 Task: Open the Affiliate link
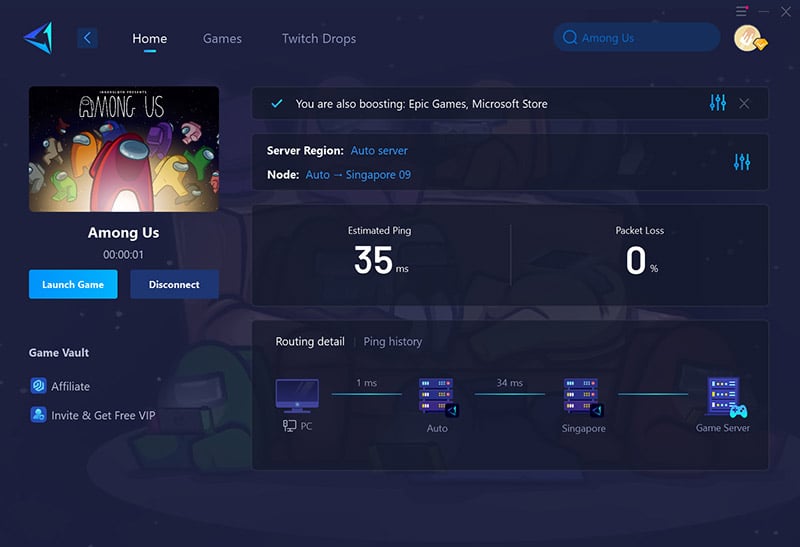(70, 386)
